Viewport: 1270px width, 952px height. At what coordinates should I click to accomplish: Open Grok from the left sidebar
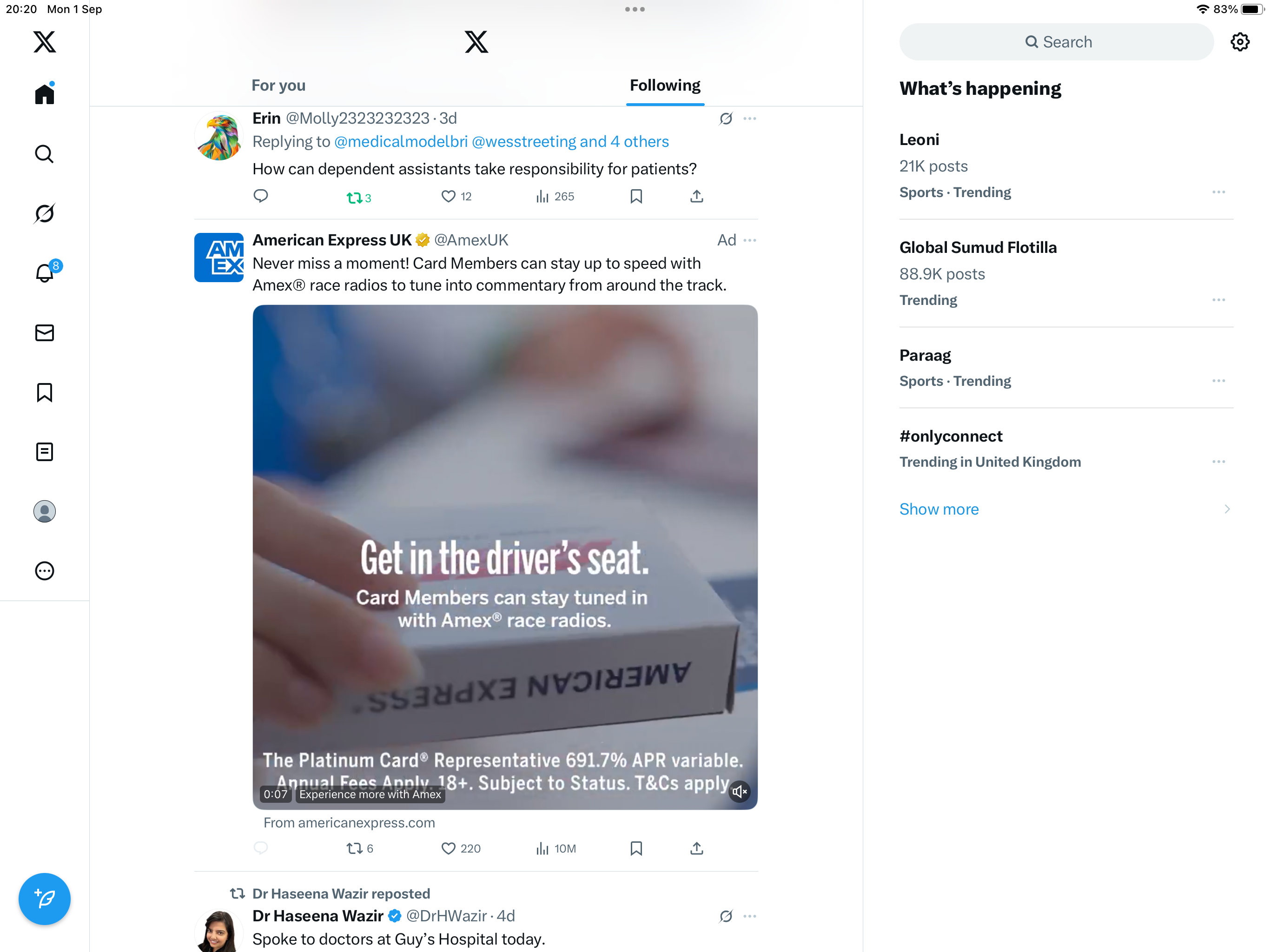pos(44,214)
